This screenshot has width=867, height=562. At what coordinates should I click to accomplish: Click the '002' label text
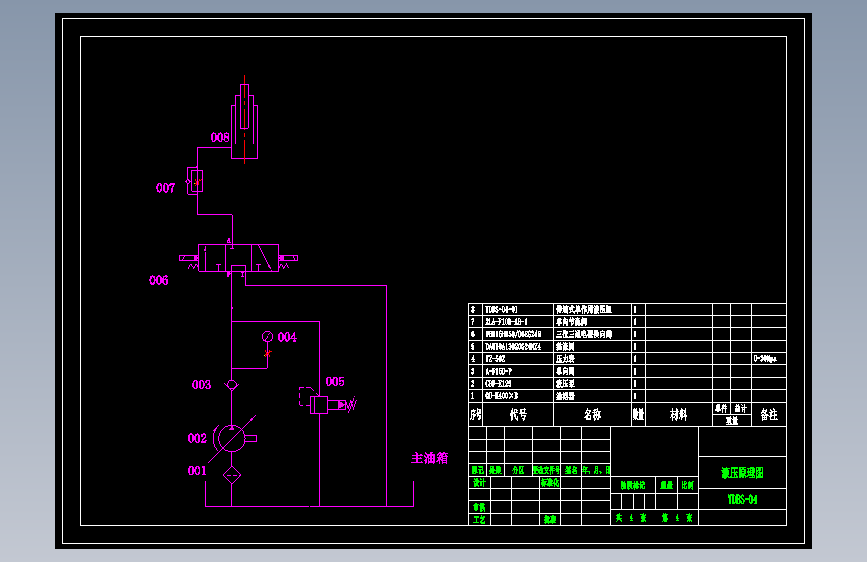point(197,439)
